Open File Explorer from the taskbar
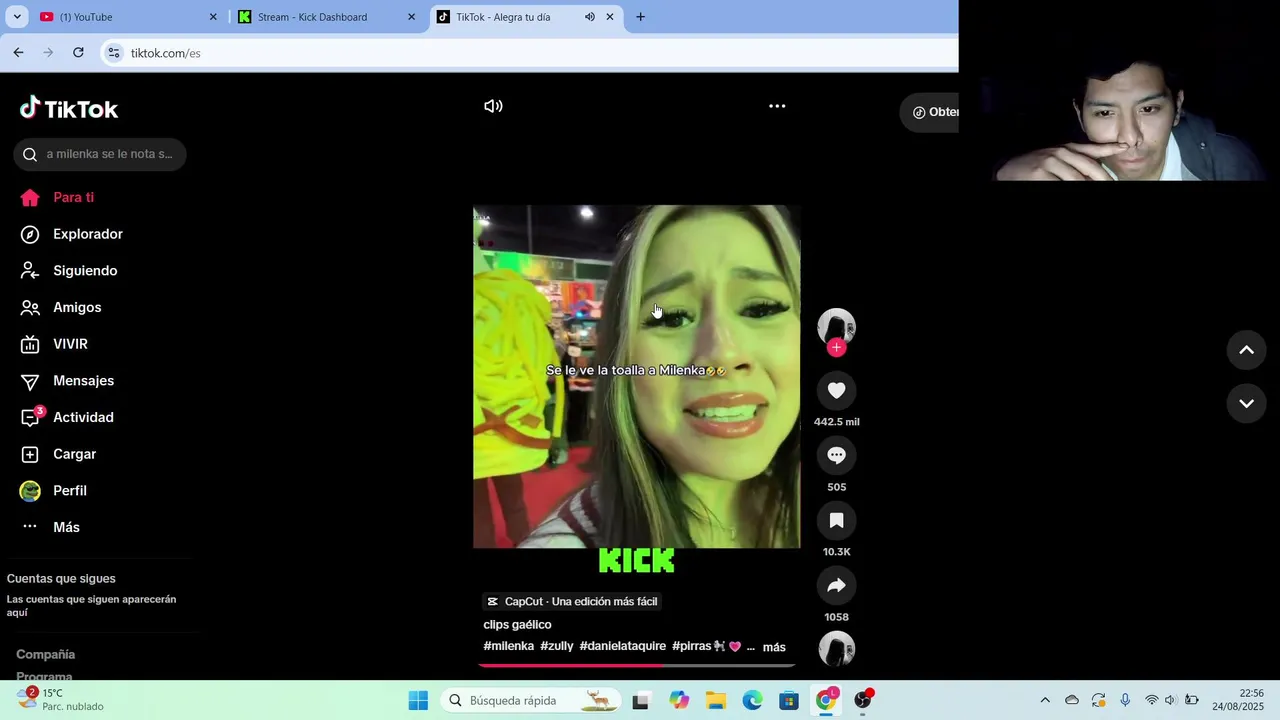Viewport: 1280px width, 720px height. (x=716, y=701)
